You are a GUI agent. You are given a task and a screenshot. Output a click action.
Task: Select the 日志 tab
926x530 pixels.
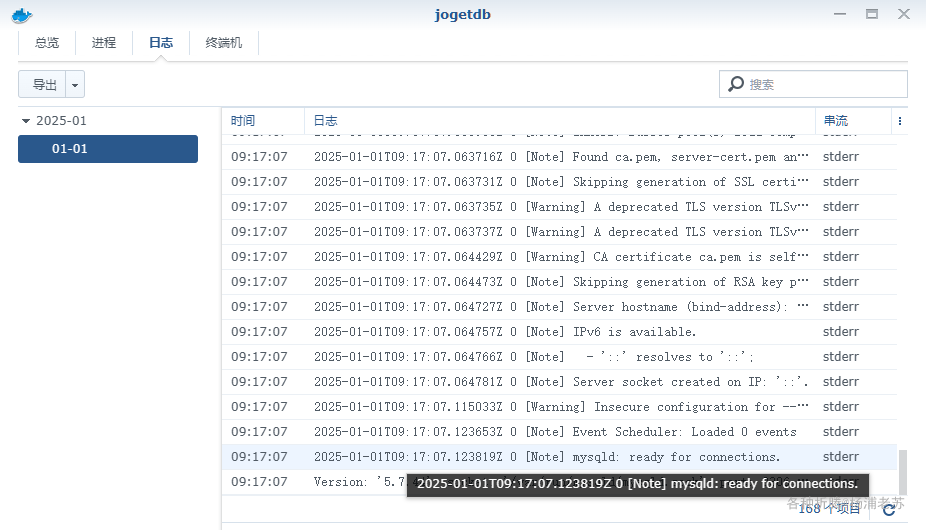pos(161,43)
